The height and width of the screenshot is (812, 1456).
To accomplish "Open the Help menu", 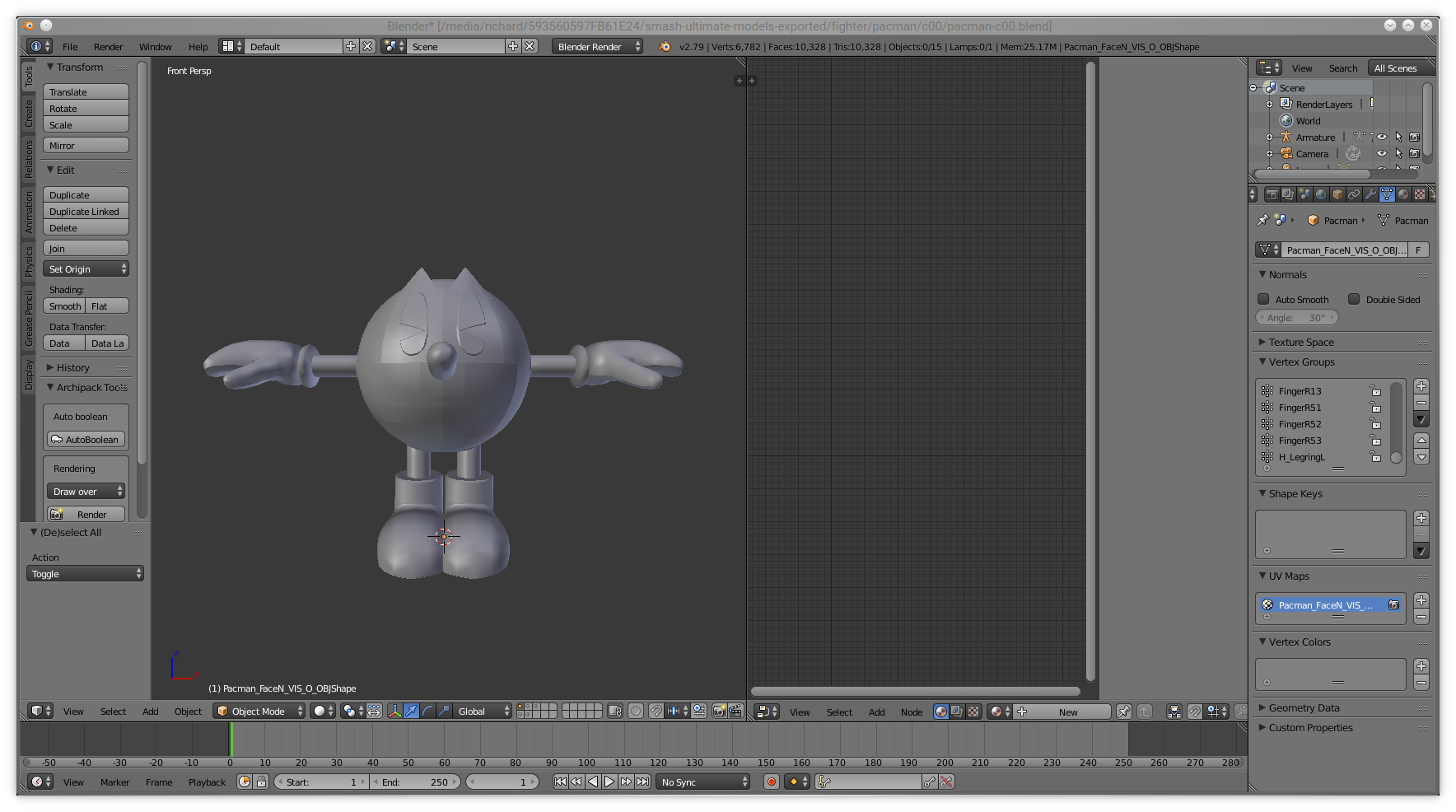I will [x=198, y=47].
